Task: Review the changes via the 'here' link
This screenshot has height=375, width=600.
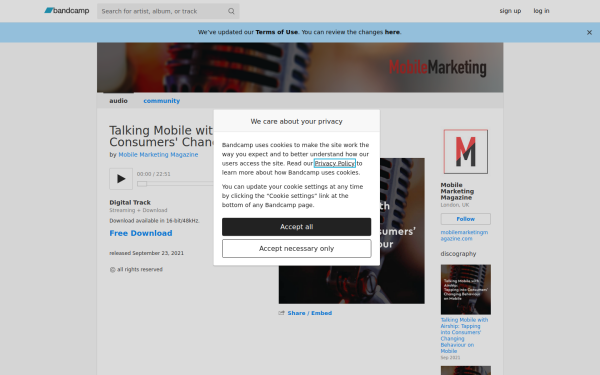Action: (392, 32)
